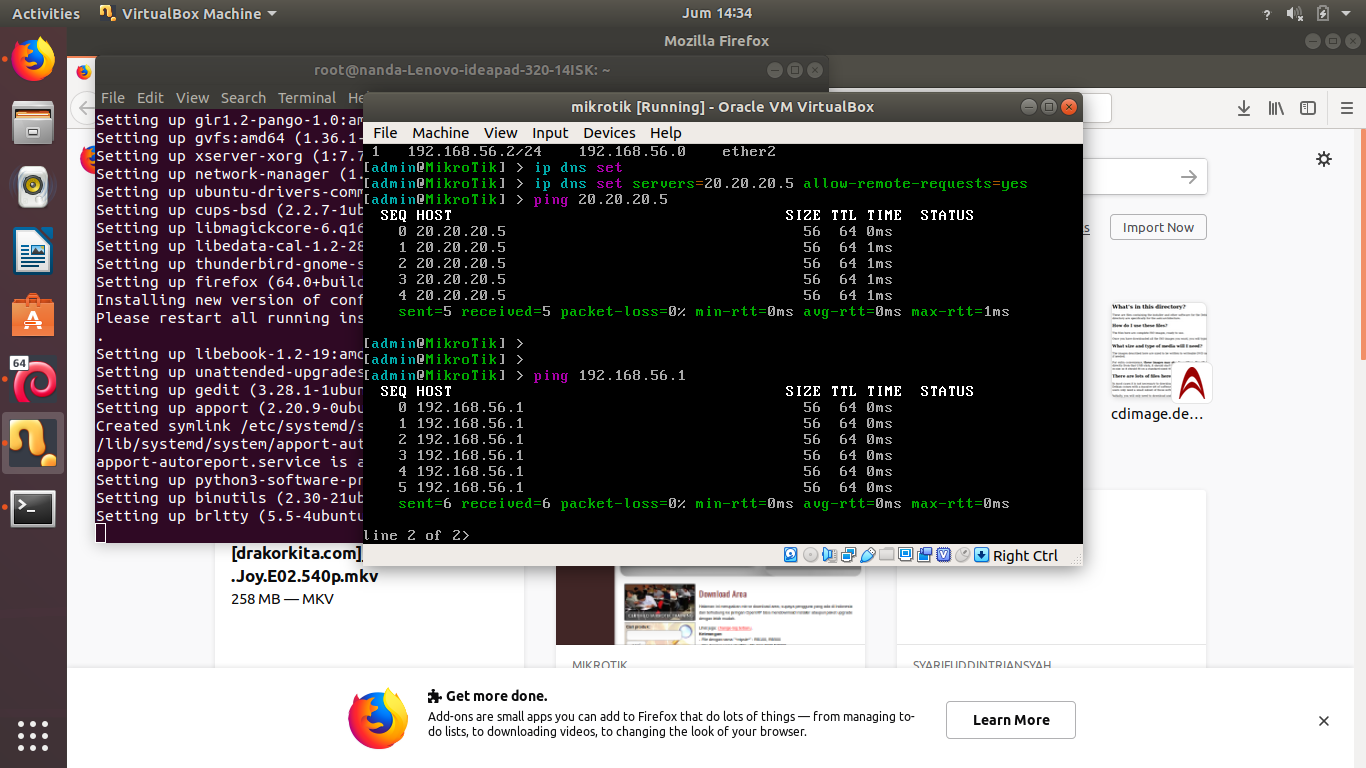Open the Terminal menu in the terminal window
The height and width of the screenshot is (768, 1366).
click(307, 98)
